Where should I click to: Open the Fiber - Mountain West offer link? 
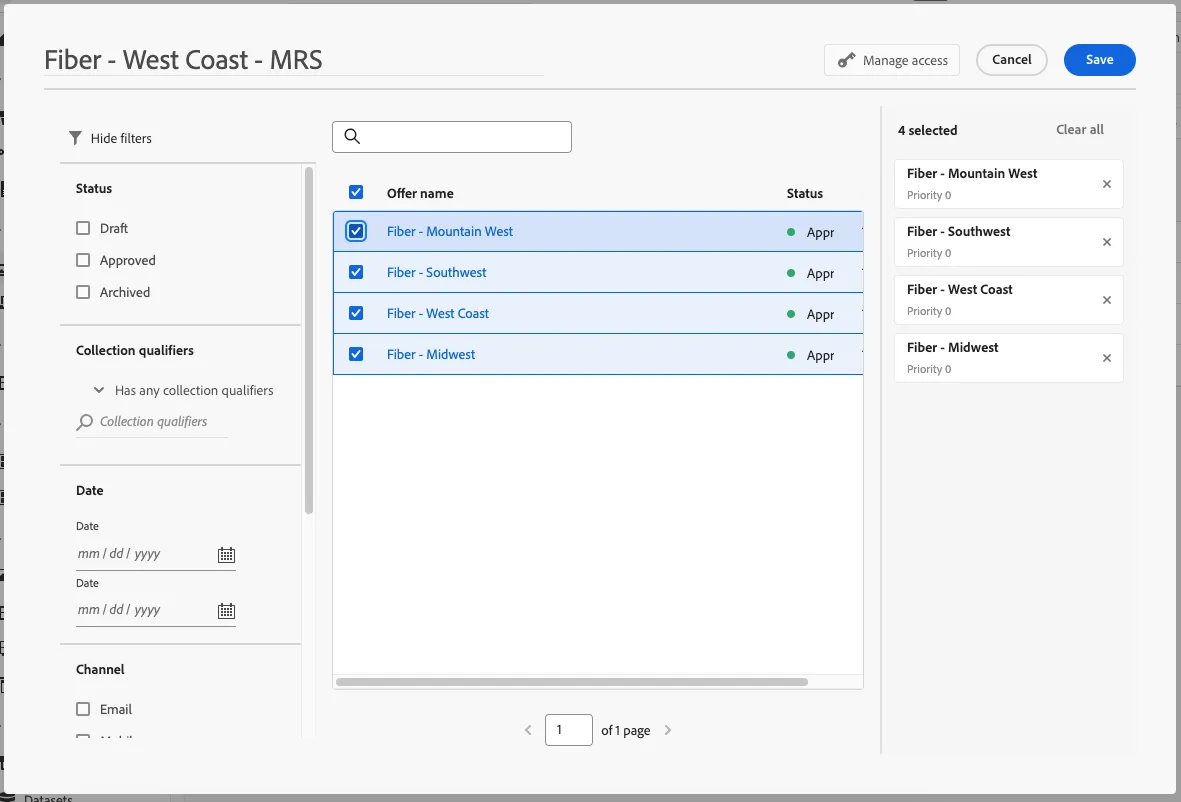coord(450,231)
